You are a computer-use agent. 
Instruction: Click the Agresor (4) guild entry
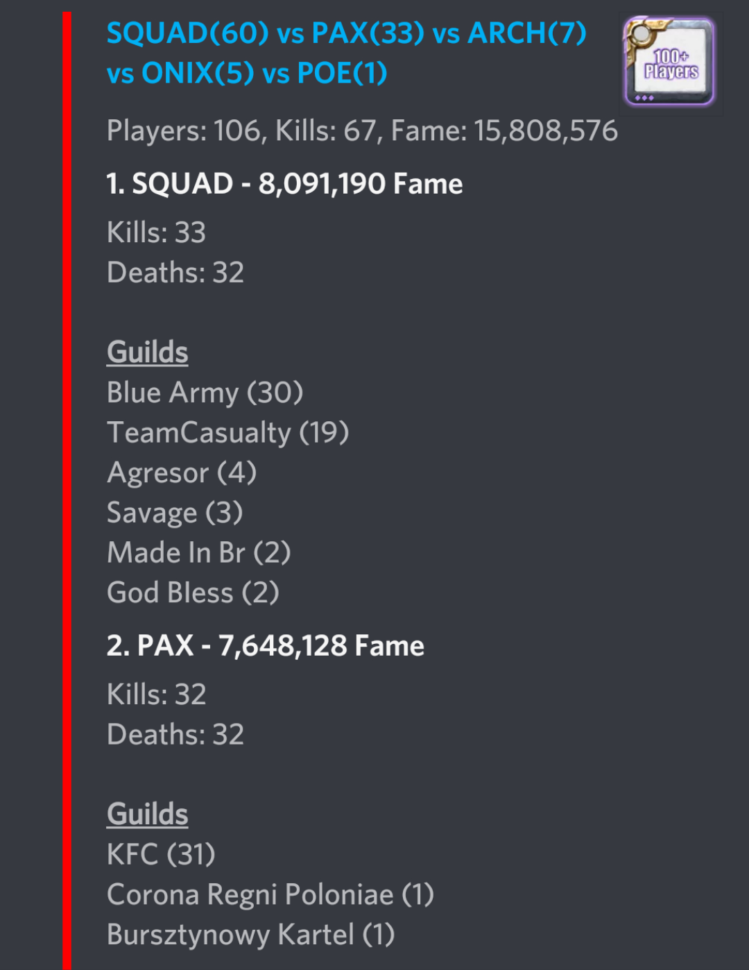pos(181,472)
